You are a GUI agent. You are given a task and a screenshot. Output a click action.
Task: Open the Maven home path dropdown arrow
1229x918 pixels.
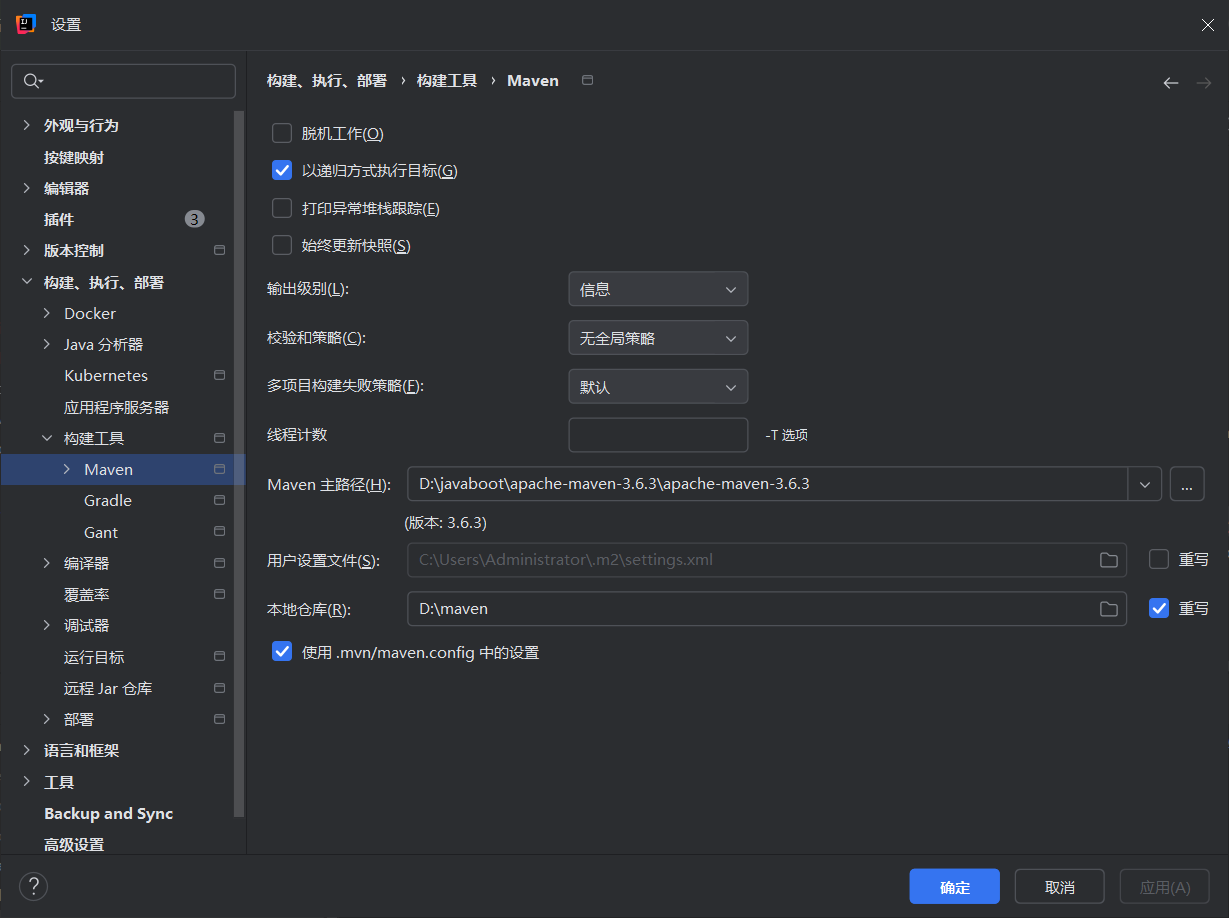(x=1145, y=484)
